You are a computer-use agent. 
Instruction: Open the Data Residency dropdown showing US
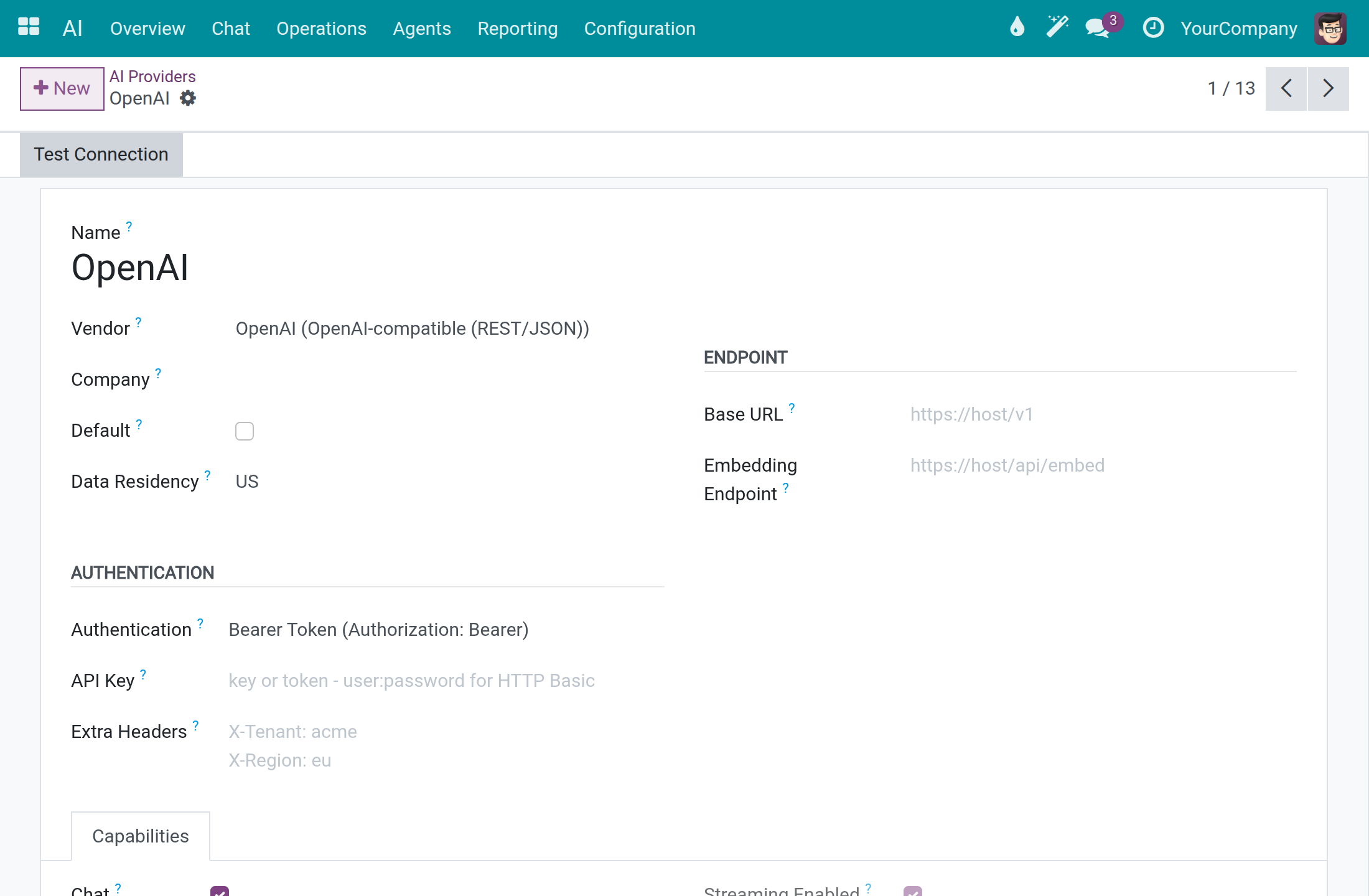pos(449,482)
